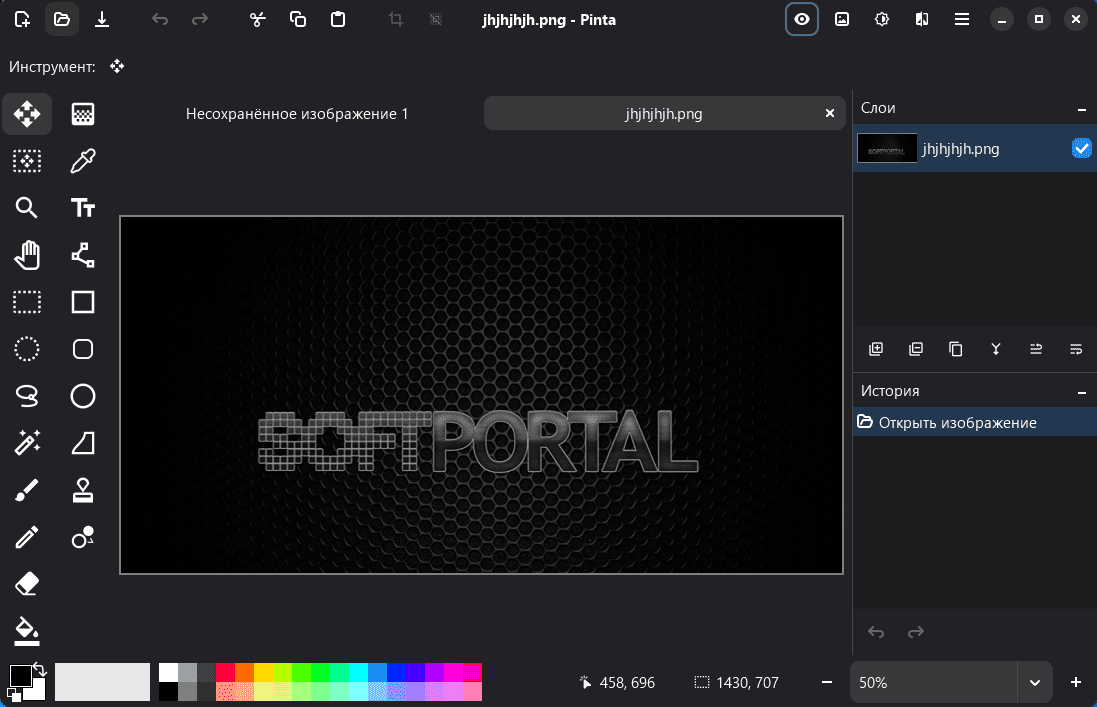This screenshot has height=707, width=1097.
Task: Deselect all icon in toolbar
Action: 436,20
